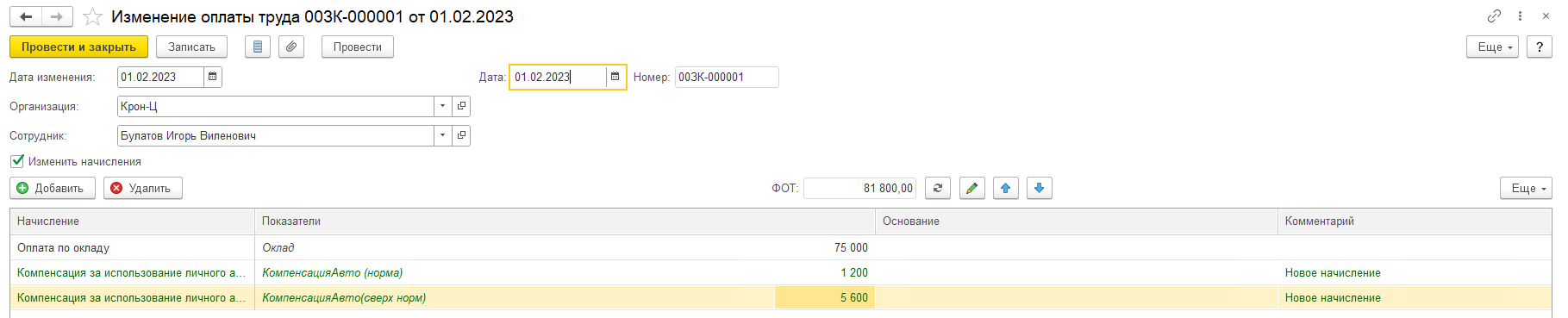
Task: Open the vertical three-dot menu in the title bar
Action: pyautogui.click(x=1520, y=16)
